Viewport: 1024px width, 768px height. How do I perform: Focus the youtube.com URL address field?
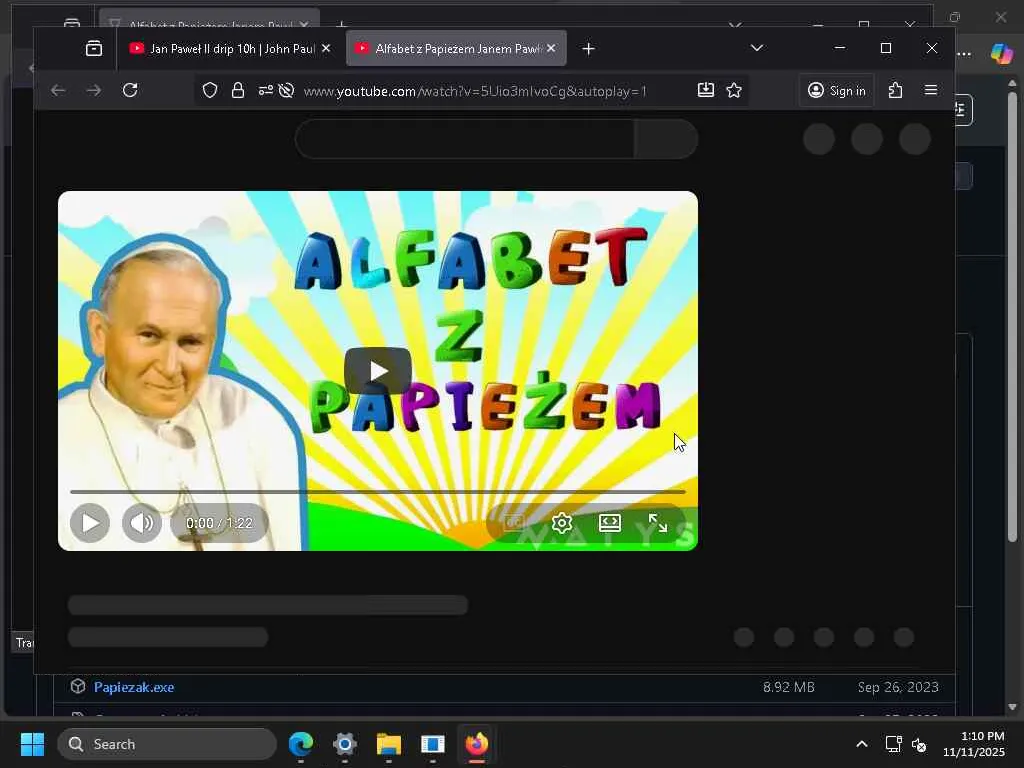475,91
